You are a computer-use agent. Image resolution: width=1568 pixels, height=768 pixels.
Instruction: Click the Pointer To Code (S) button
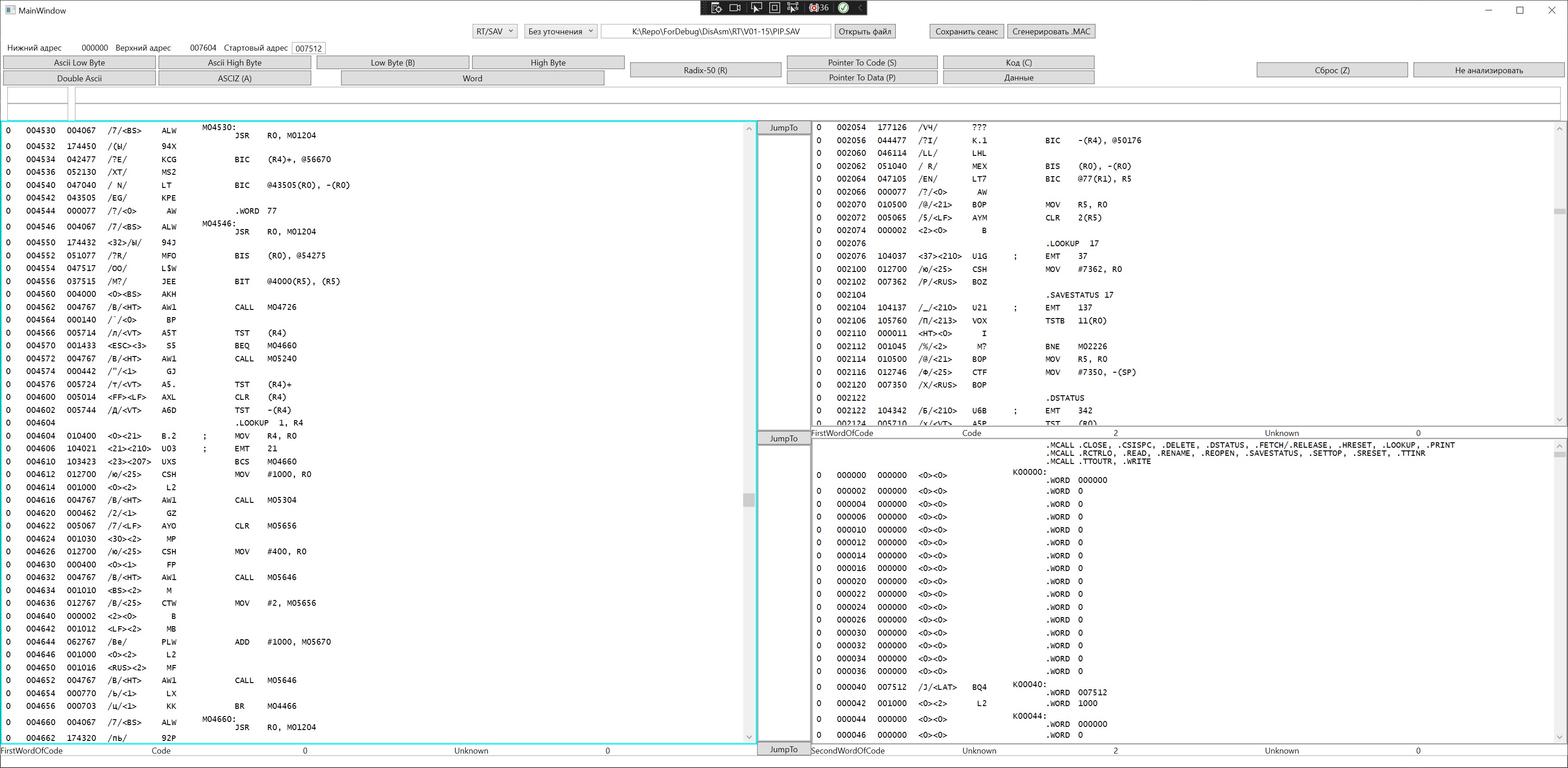(x=861, y=63)
